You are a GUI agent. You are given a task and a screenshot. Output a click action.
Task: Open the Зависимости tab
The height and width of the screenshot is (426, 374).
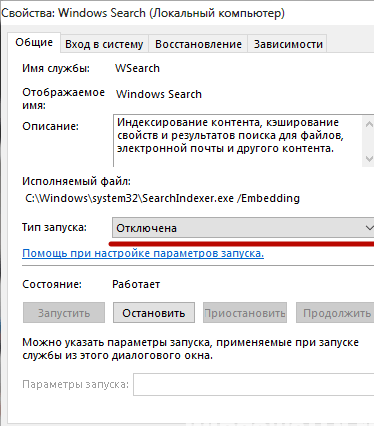click(288, 44)
